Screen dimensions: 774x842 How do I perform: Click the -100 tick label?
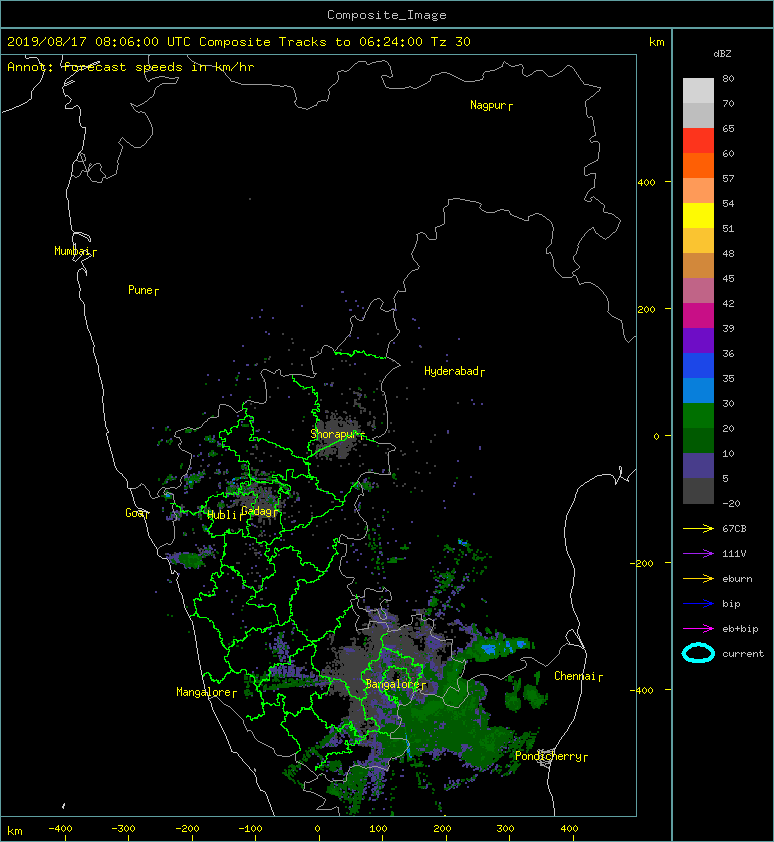tap(250, 829)
